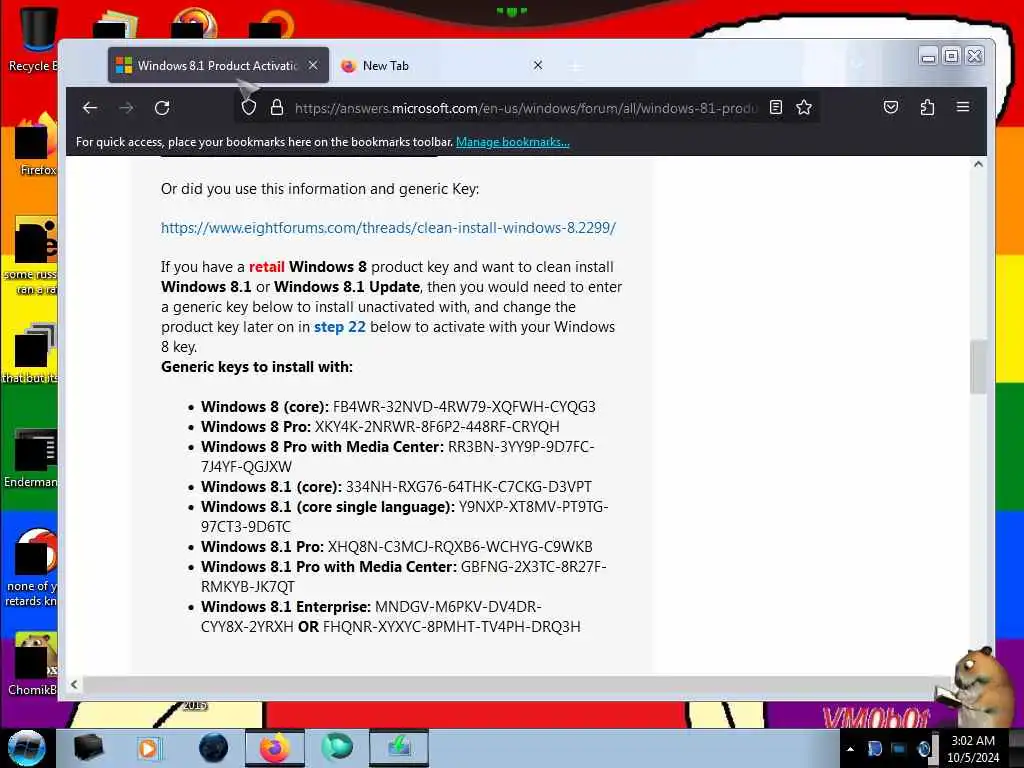The image size is (1024, 768).
Task: Open a new tab with plus button
Action: coord(575,66)
